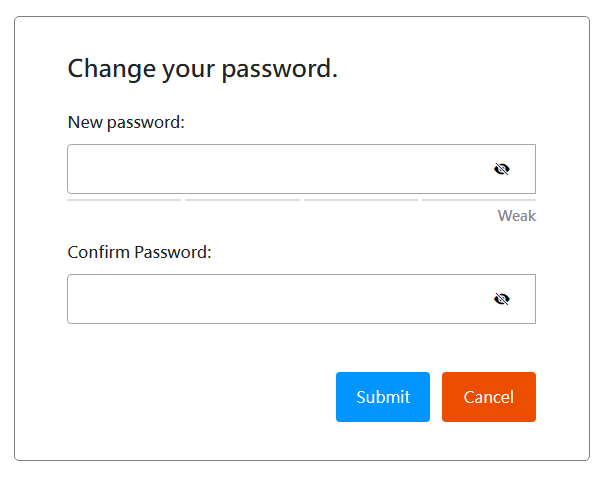This screenshot has height=477, width=608.
Task: Click the "New password:" label
Action: pos(126,122)
